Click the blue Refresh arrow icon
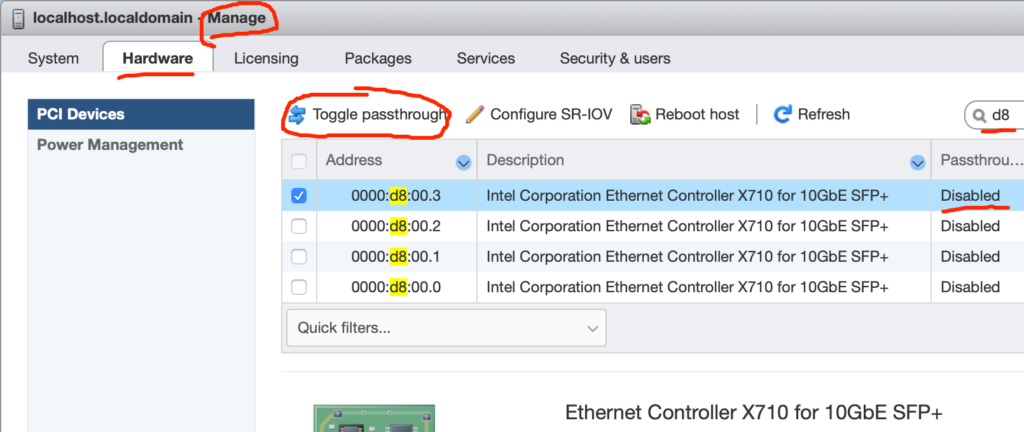This screenshot has width=1024, height=432. [x=782, y=115]
